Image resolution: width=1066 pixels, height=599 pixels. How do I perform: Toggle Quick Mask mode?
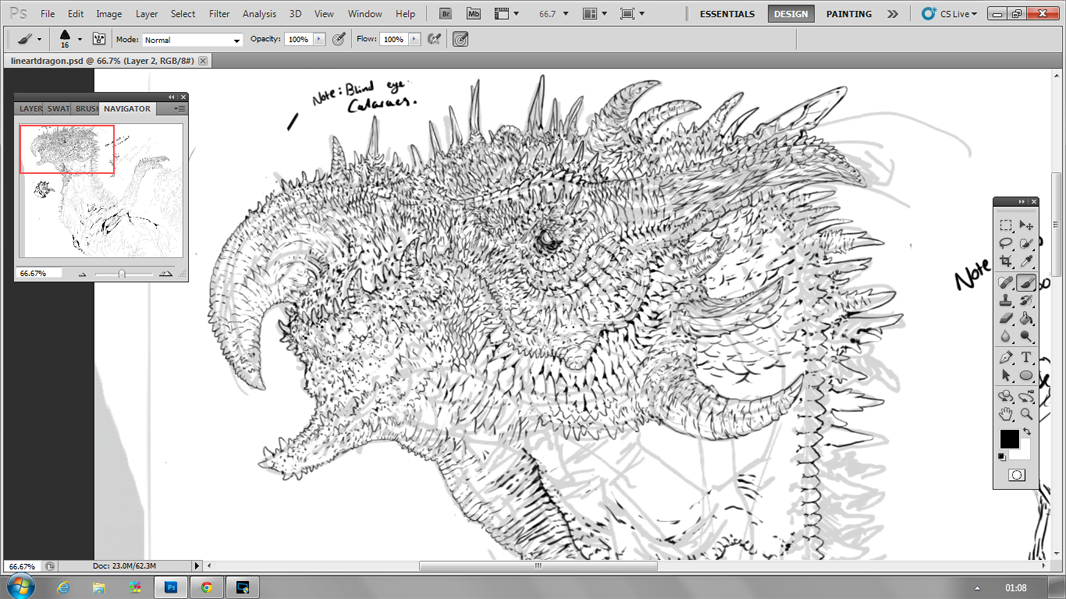coord(1016,476)
